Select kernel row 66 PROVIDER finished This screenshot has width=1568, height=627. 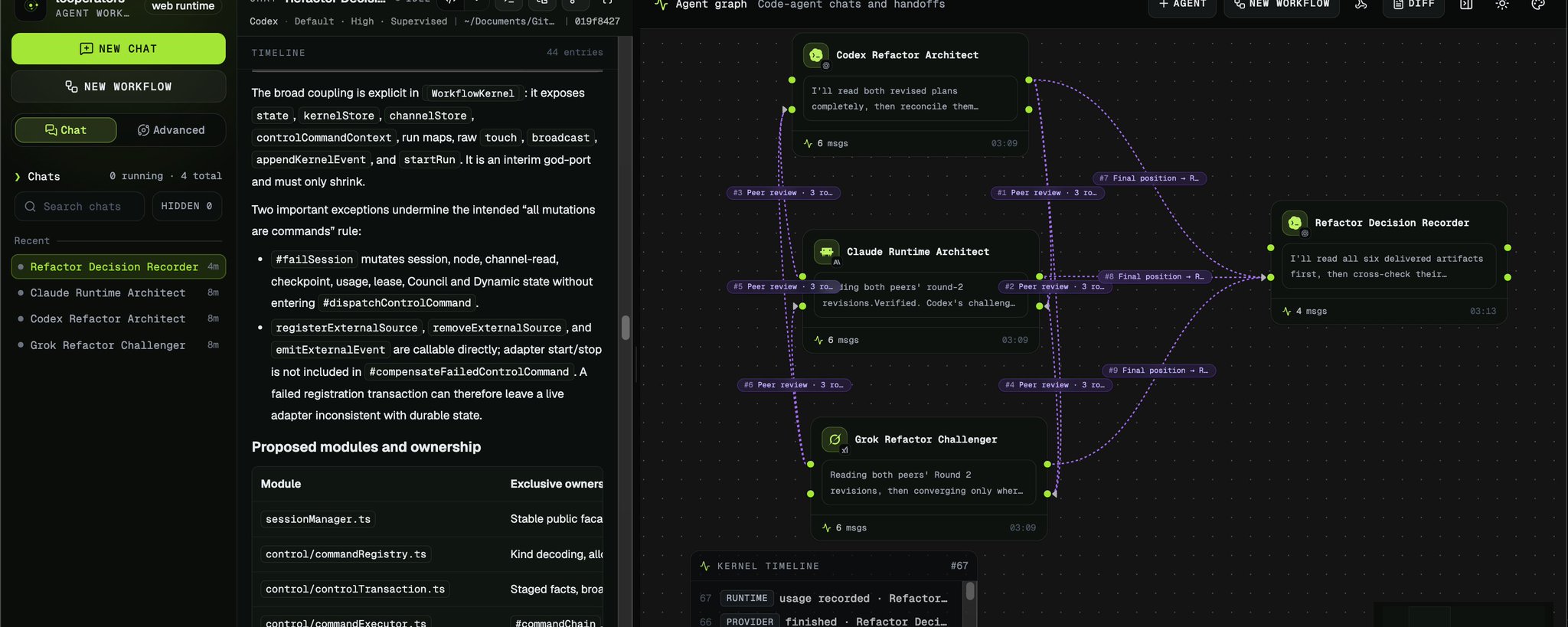coord(827,622)
